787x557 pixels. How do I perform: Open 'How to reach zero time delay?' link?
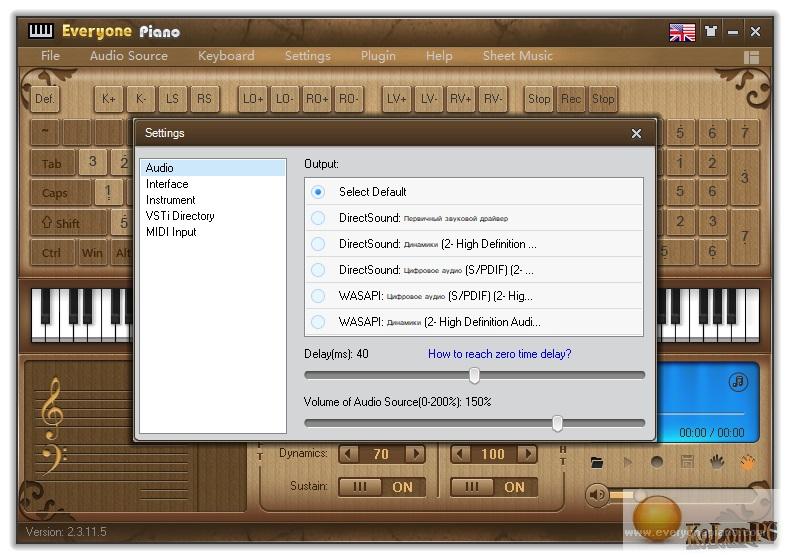(x=499, y=354)
